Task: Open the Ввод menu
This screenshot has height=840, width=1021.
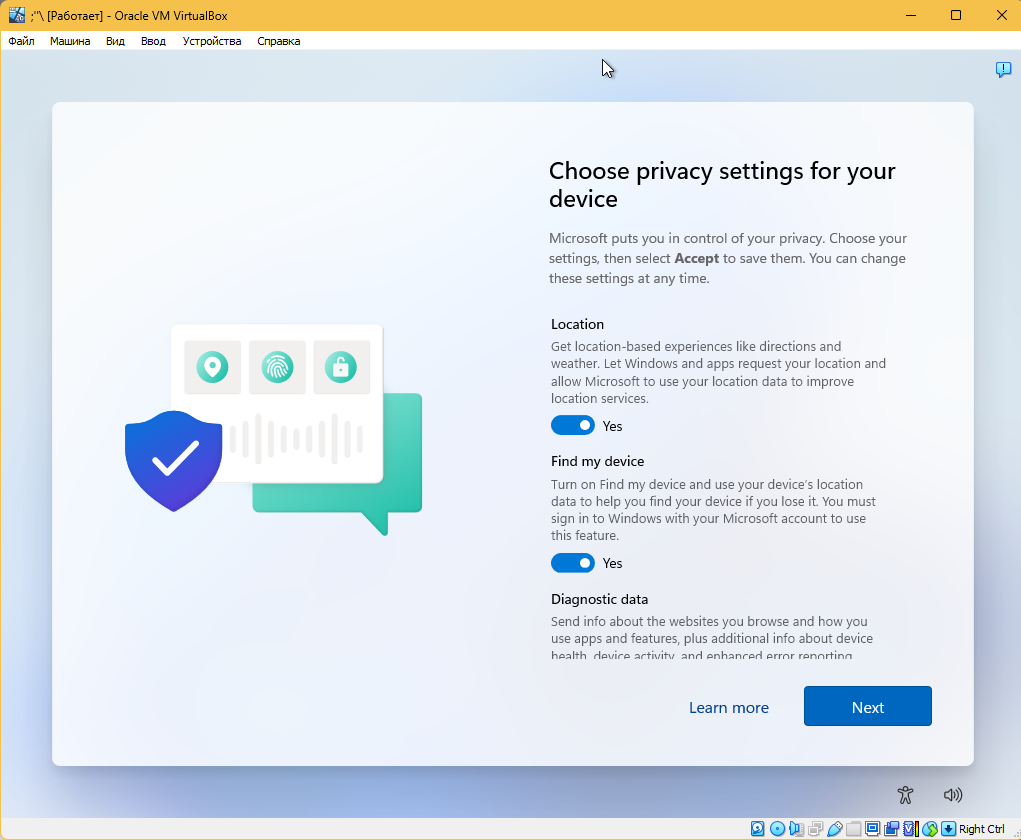Action: pyautogui.click(x=153, y=41)
